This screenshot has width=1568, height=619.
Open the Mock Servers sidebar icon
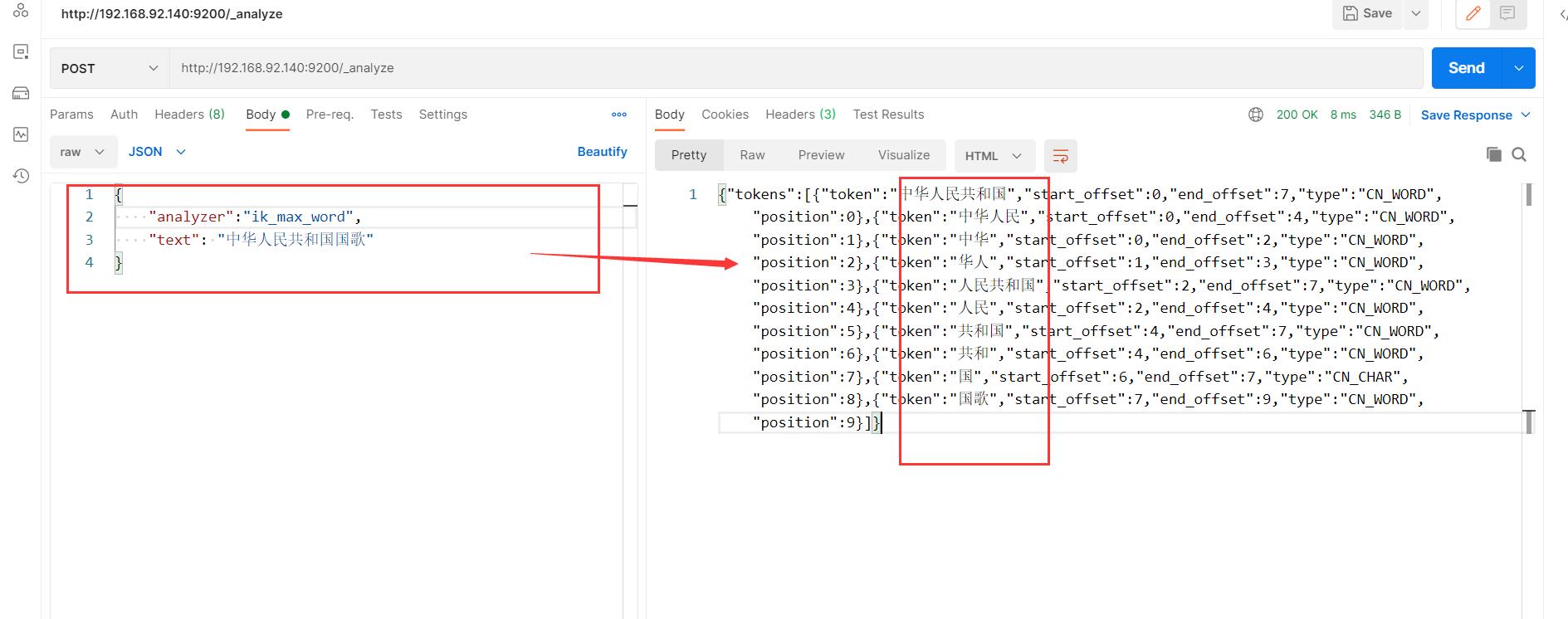tap(21, 93)
